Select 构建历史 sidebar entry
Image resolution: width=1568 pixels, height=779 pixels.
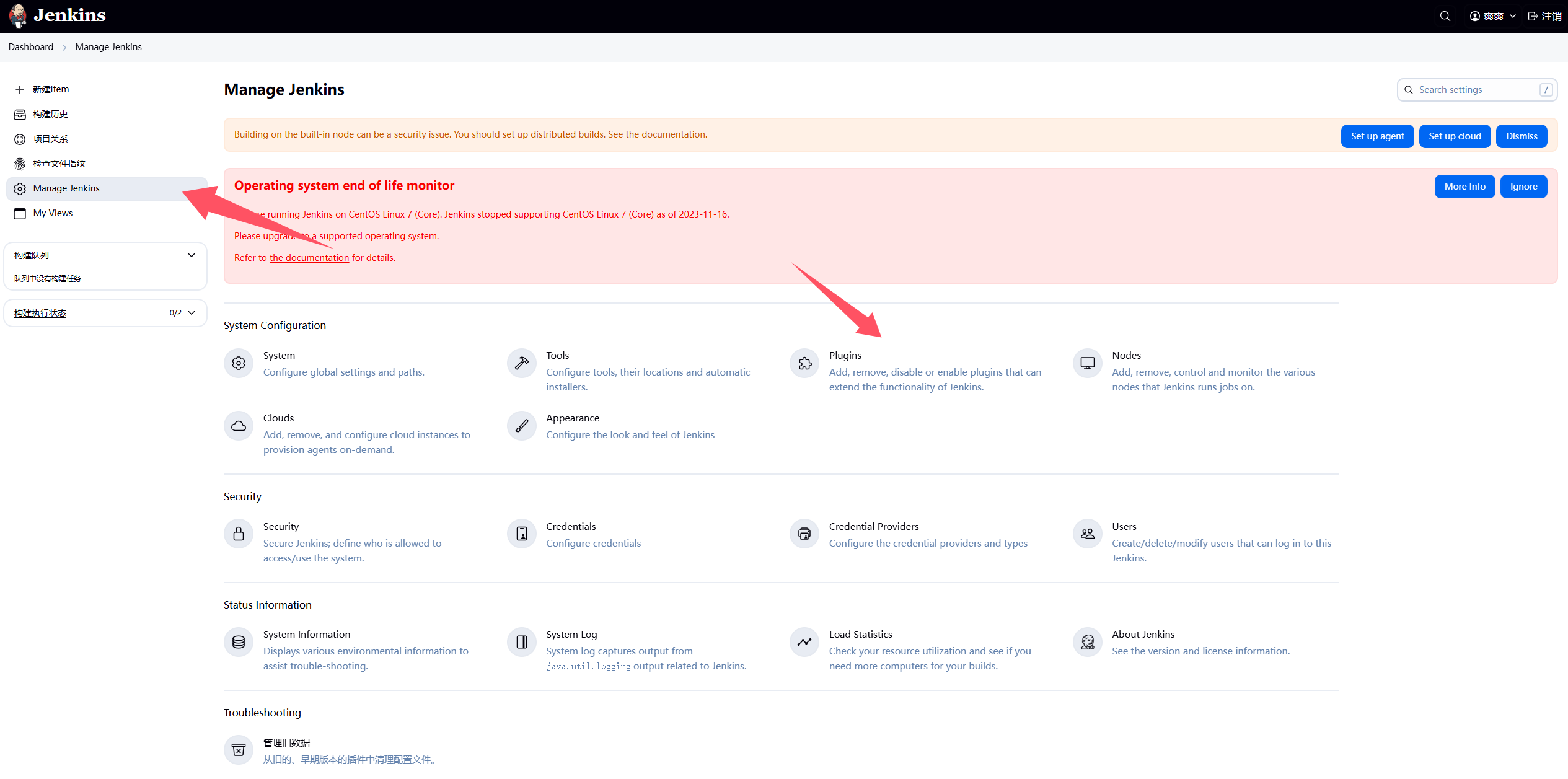pos(105,114)
